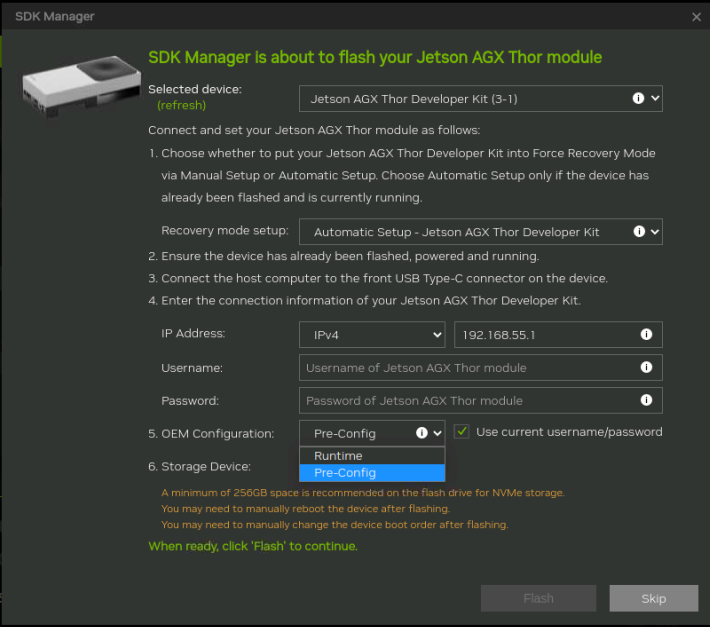
Task: Click the 'Recovery mode setup:' label
Action: [225, 230]
